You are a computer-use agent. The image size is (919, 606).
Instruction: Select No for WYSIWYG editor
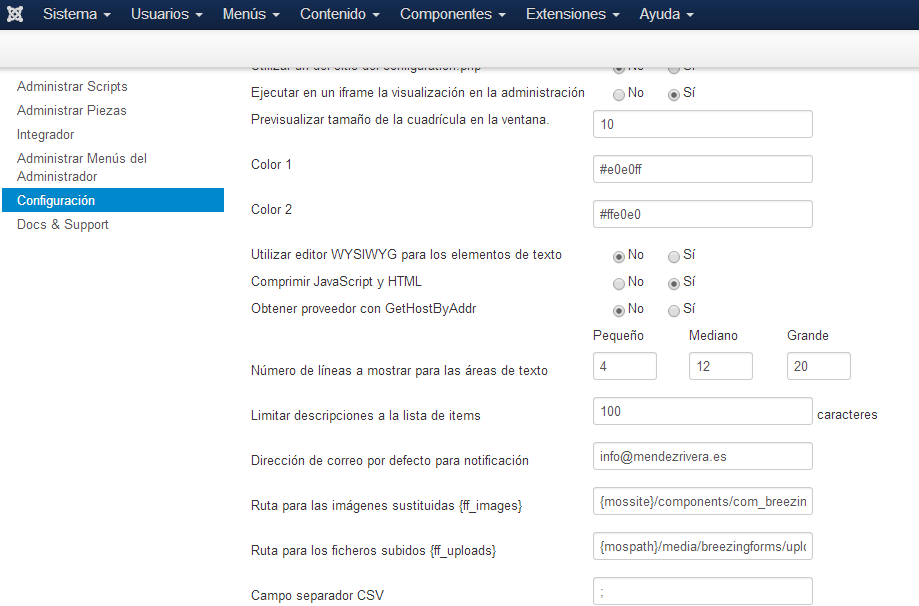point(618,256)
